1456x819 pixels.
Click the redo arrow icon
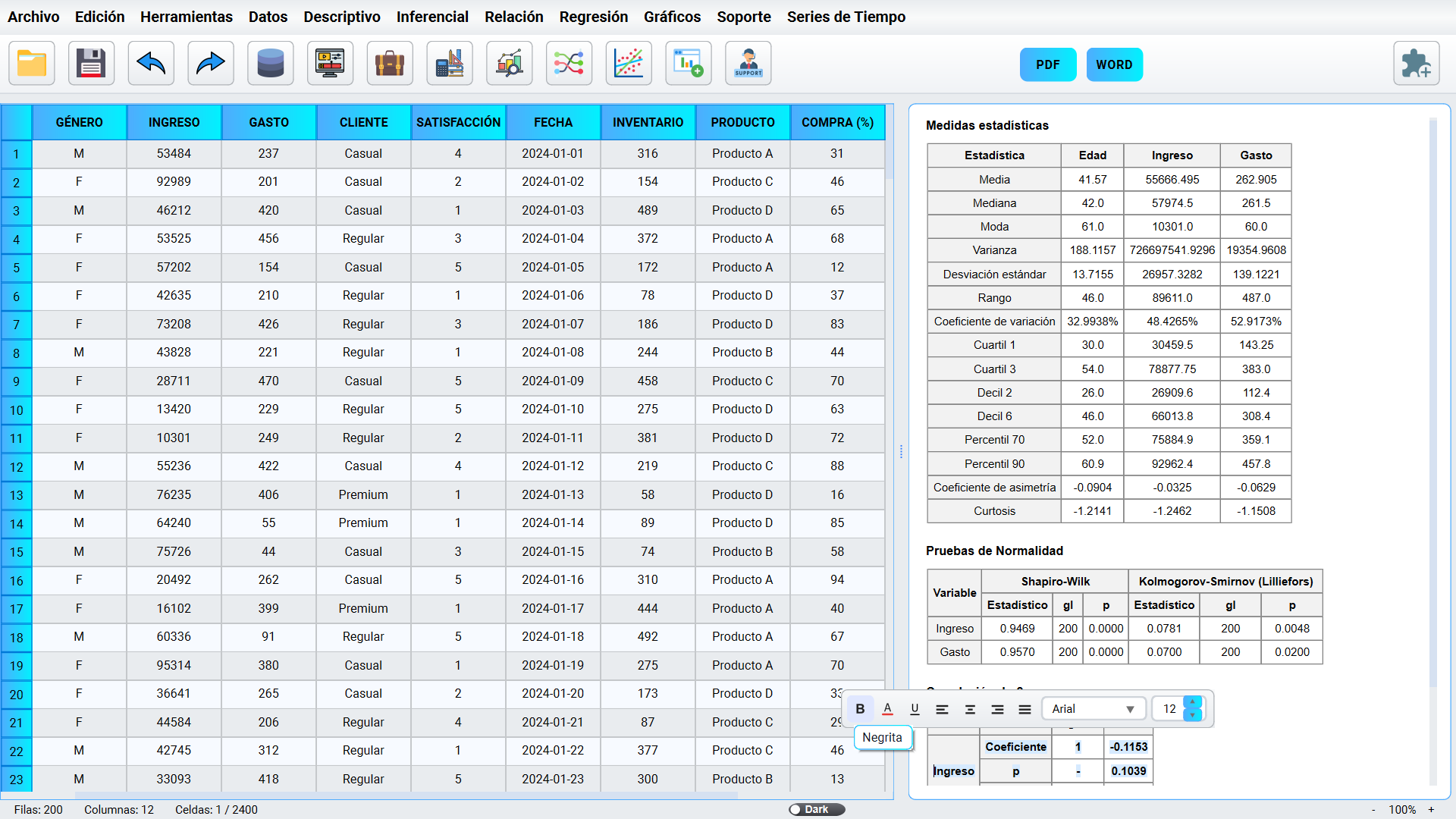pos(210,64)
